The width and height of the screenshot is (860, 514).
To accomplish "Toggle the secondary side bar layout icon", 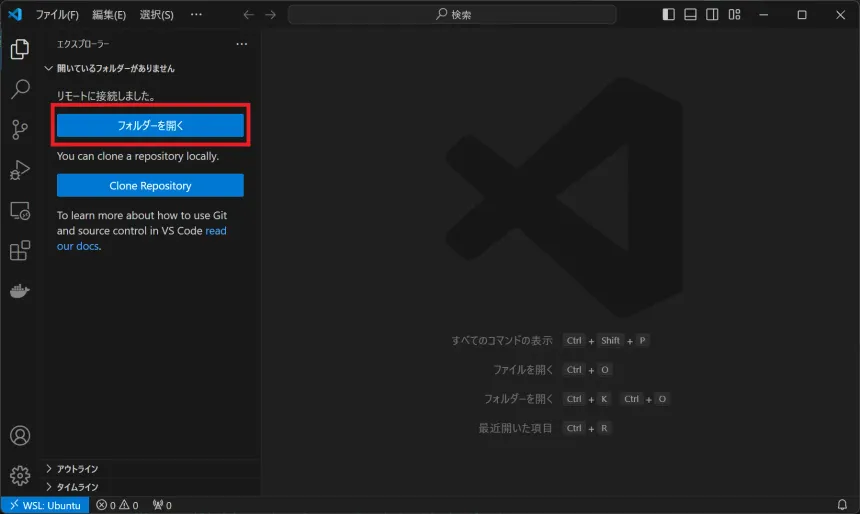I will point(712,15).
